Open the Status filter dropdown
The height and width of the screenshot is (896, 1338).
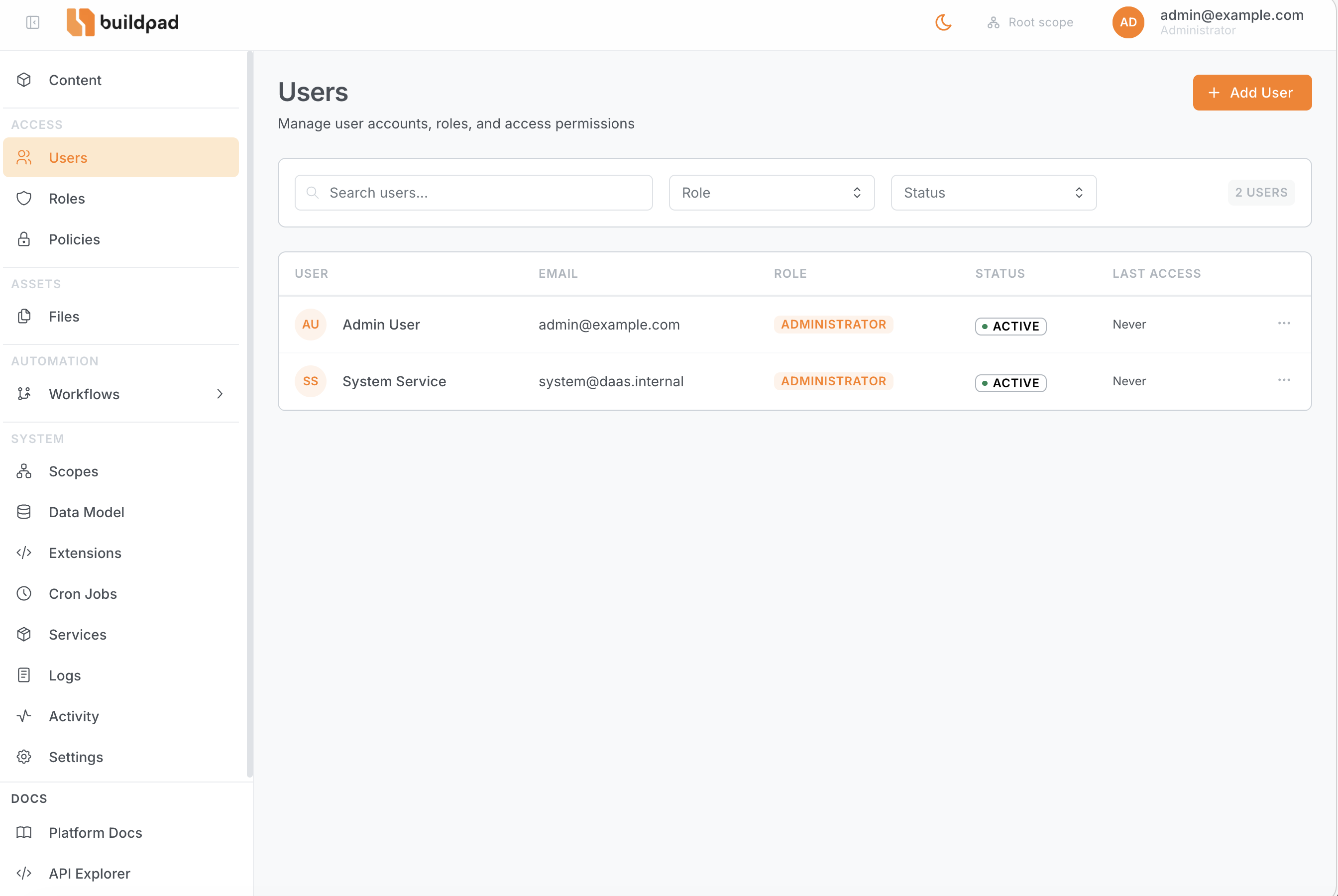[994, 193]
